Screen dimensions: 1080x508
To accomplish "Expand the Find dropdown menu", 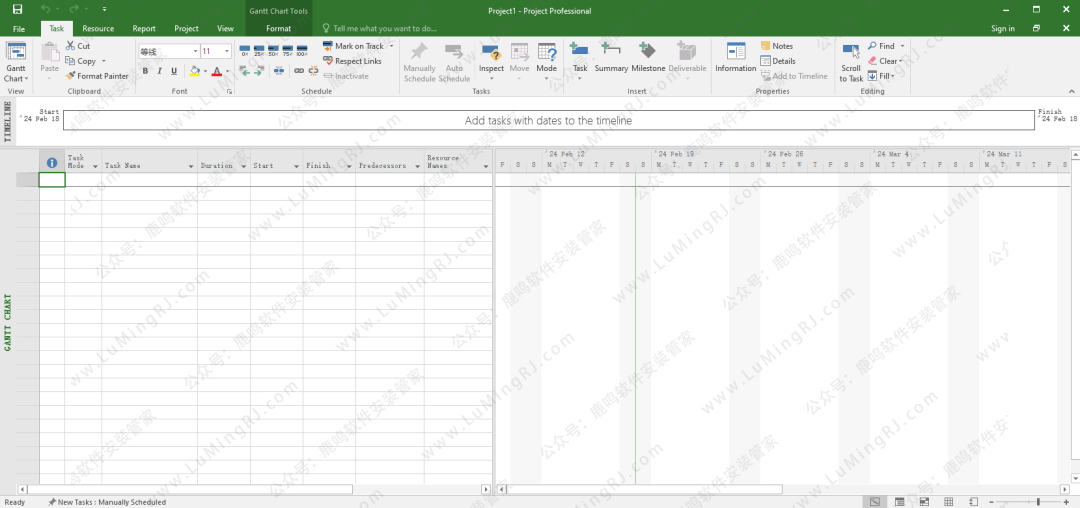I will (902, 46).
